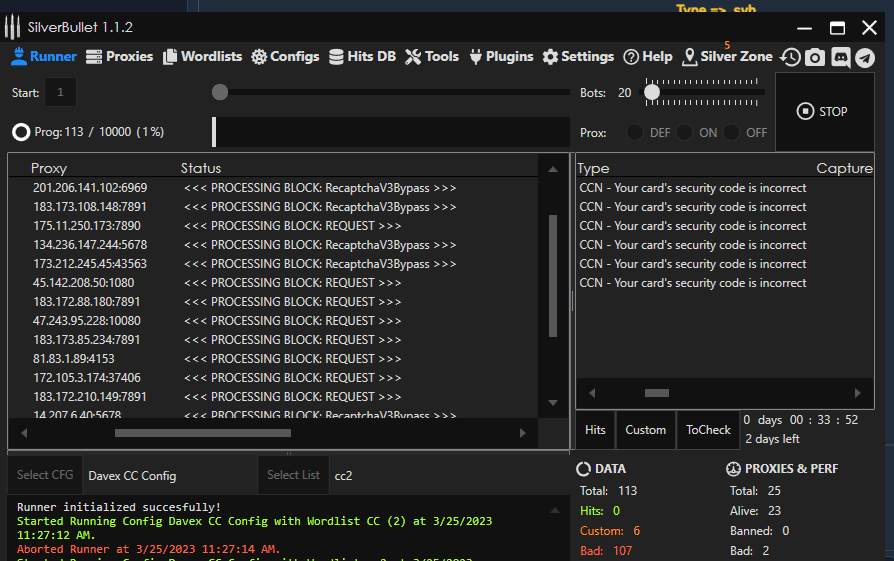Open the Wordlists section icon
The image size is (894, 561).
(x=170, y=57)
